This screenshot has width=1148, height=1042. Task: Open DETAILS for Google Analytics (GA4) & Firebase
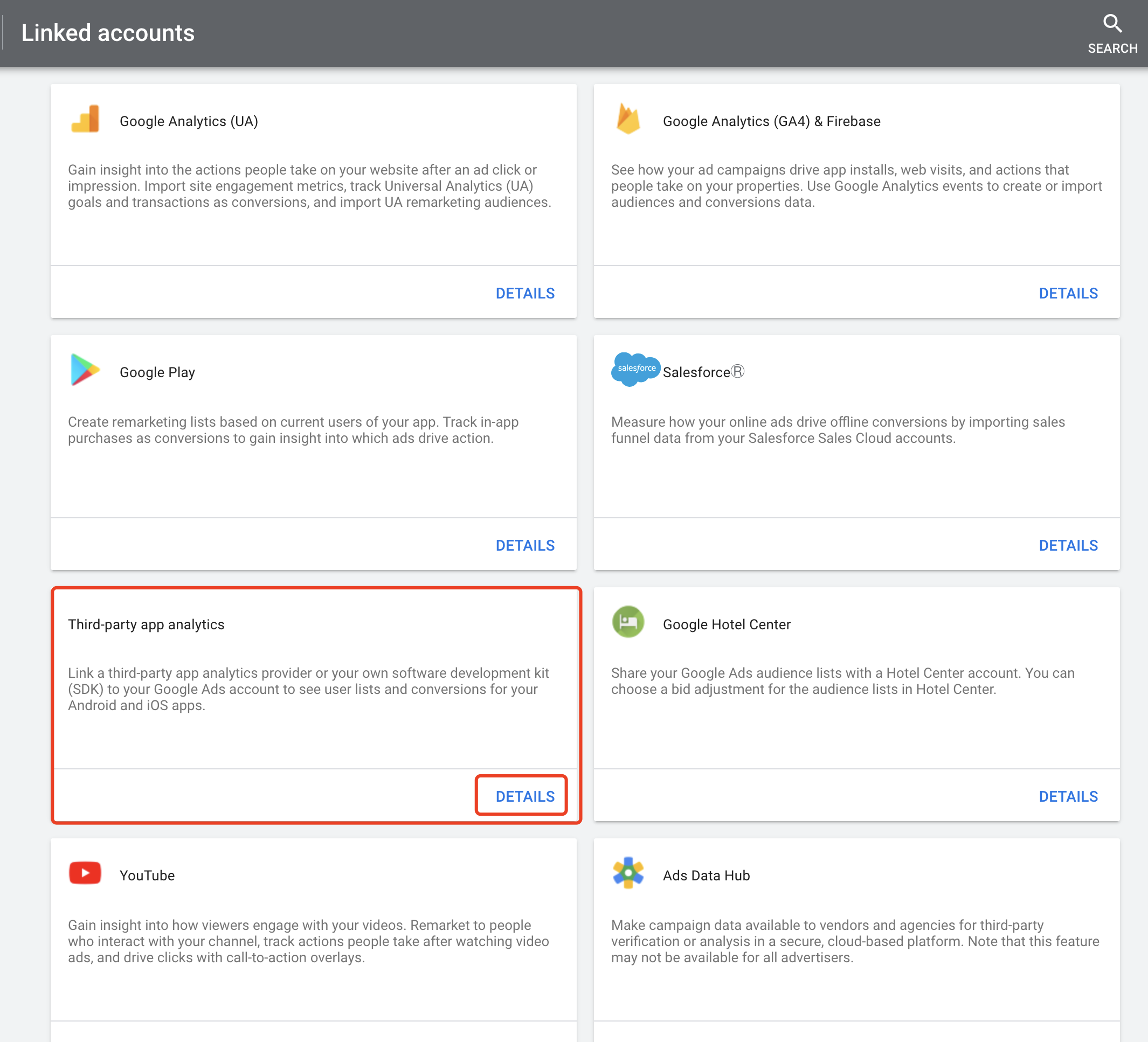click(x=1068, y=293)
